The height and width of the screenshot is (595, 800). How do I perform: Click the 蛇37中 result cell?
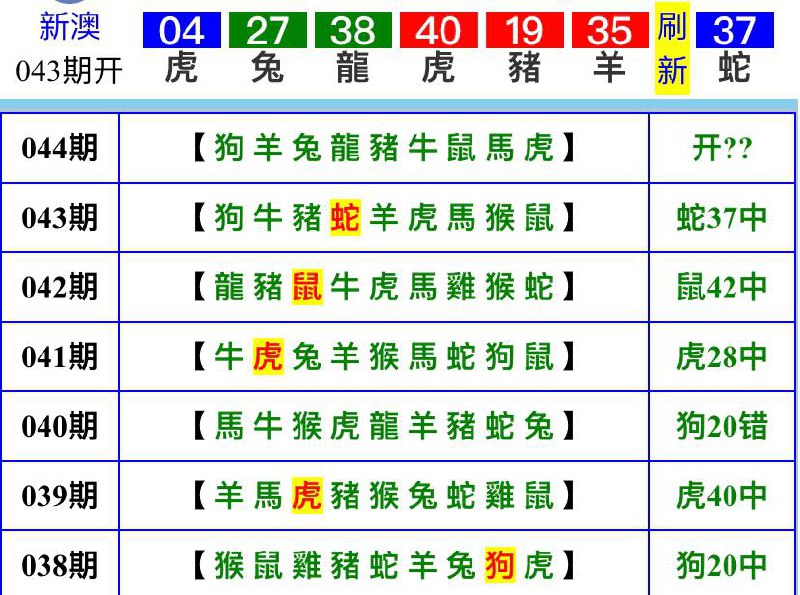722,217
